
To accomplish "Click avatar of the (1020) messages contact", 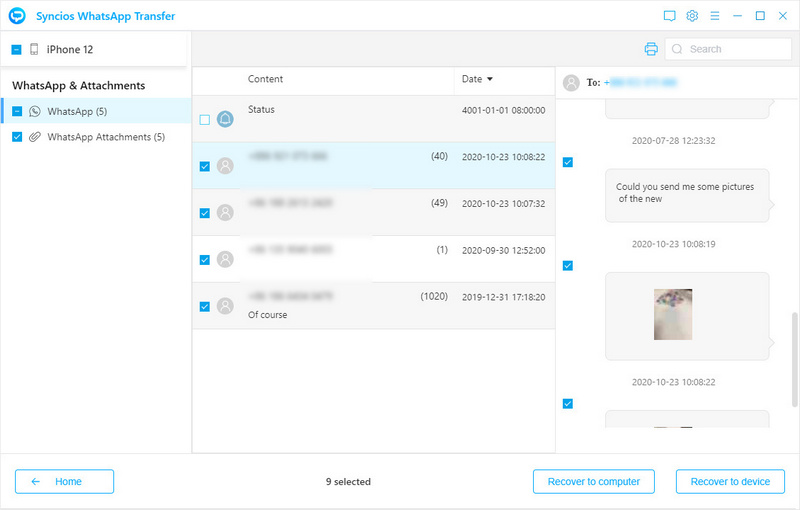I will coord(225,306).
